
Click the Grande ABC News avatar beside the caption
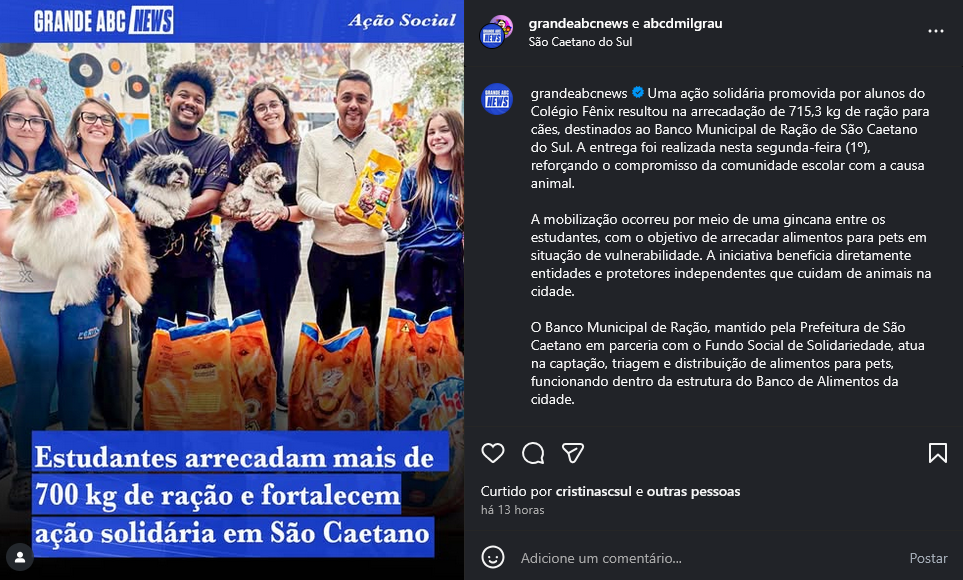(496, 99)
